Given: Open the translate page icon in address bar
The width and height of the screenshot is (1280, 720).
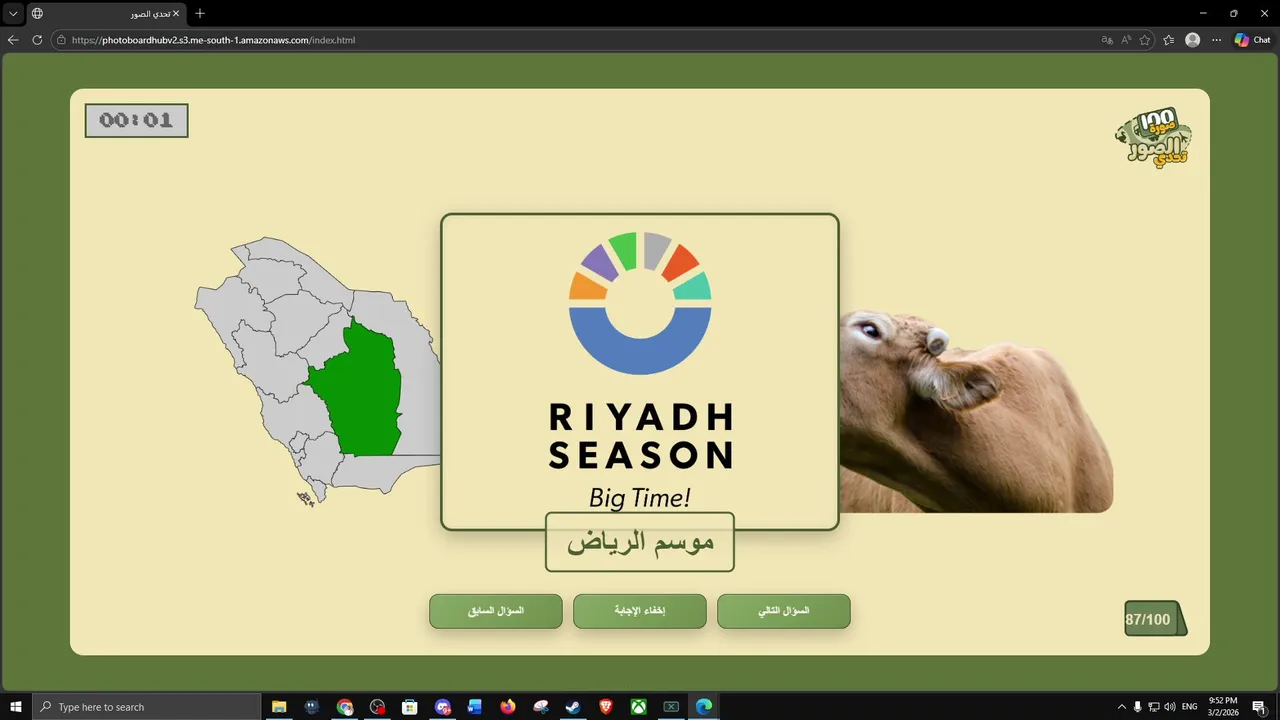Looking at the screenshot, I should 1107,40.
